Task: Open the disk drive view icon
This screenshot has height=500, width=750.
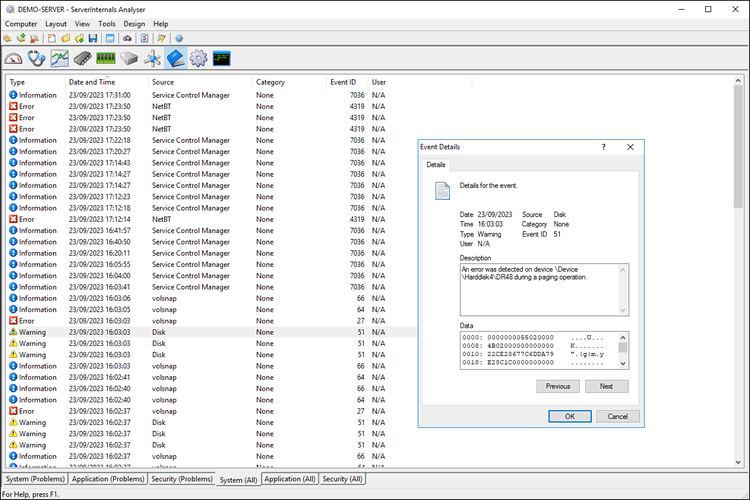Action: 129,59
